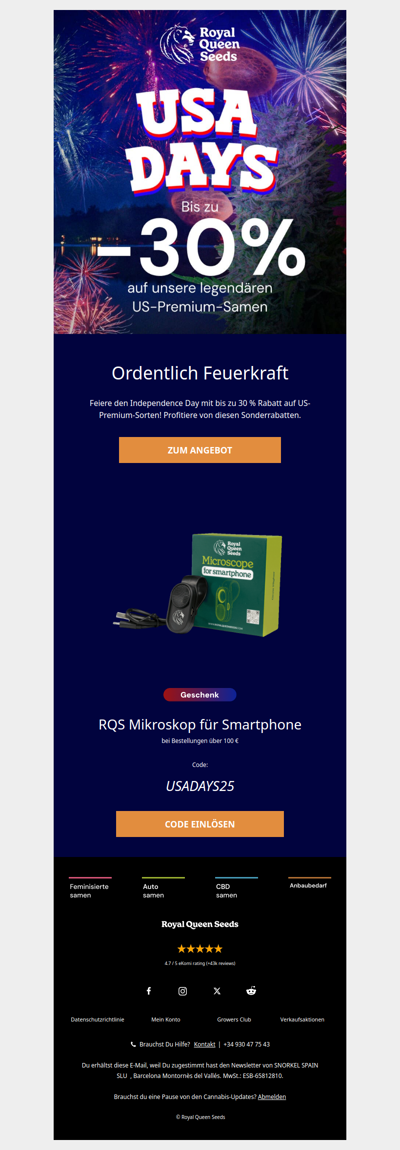Go to Mein Konto
Viewport: 400px width, 1150px height.
click(x=166, y=1019)
